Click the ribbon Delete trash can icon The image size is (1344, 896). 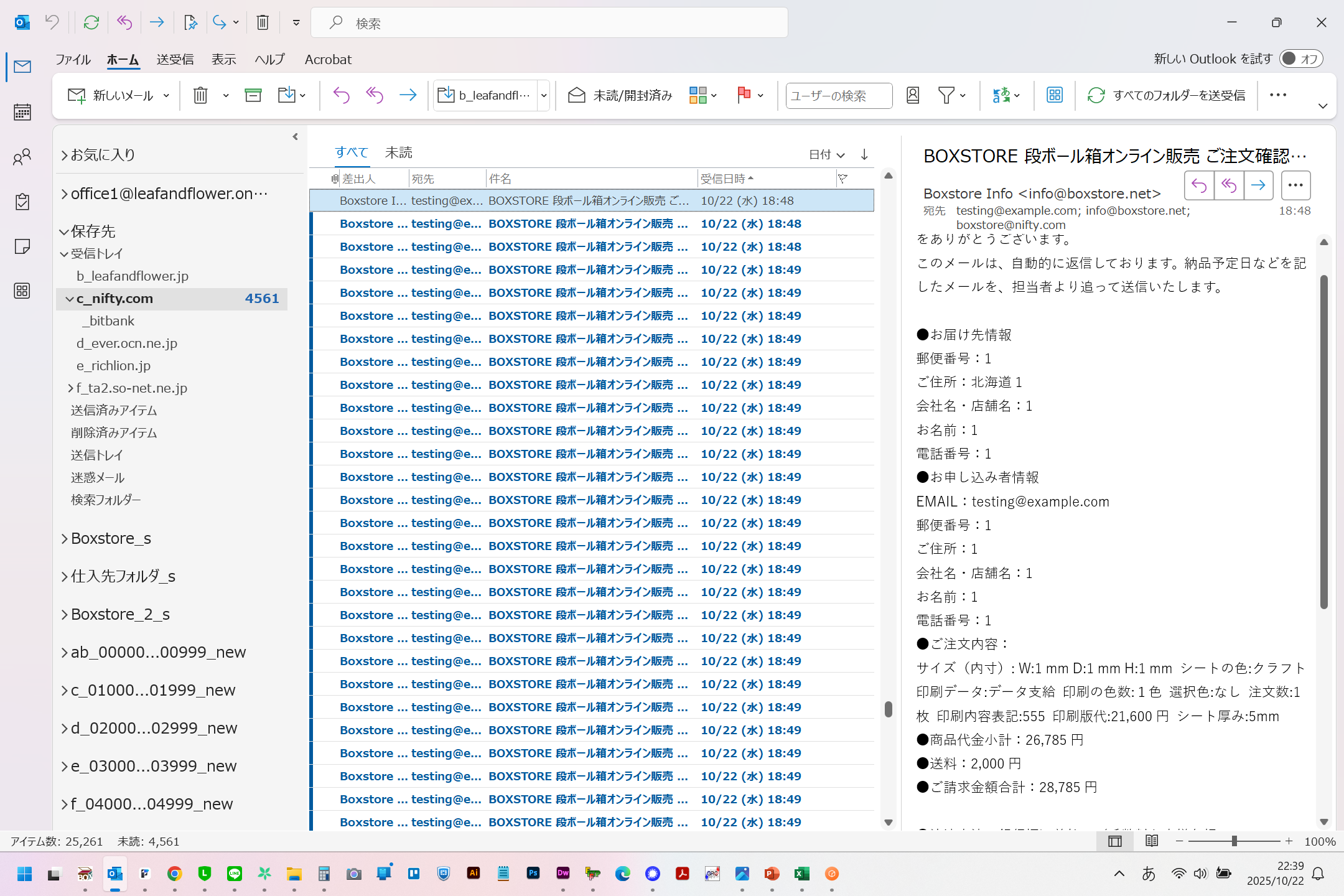tap(200, 95)
